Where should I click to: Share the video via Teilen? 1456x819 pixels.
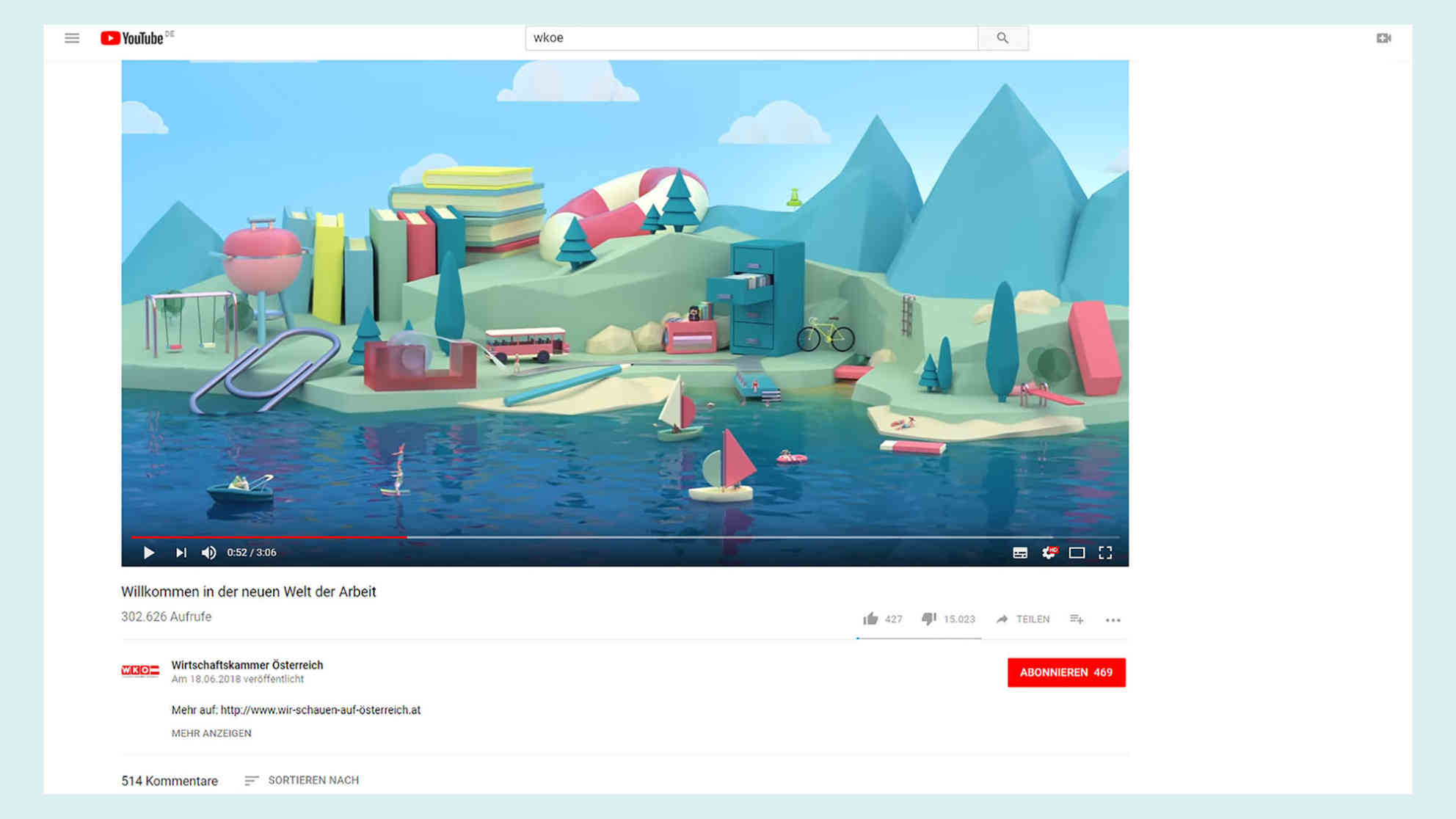point(1023,619)
